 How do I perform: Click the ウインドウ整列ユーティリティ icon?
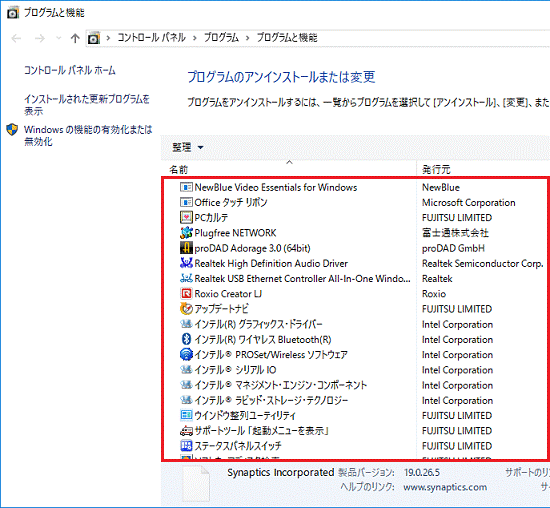pos(186,415)
